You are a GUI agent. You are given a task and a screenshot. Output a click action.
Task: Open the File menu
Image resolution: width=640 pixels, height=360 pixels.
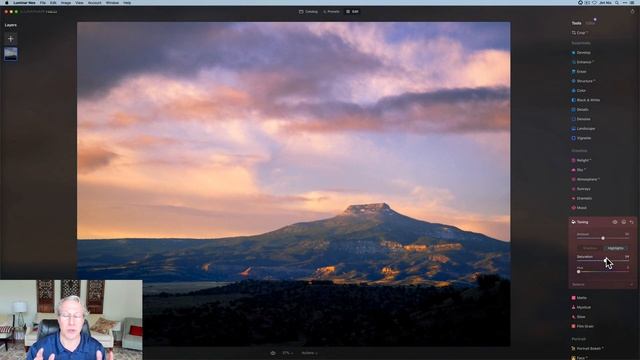(42, 2)
